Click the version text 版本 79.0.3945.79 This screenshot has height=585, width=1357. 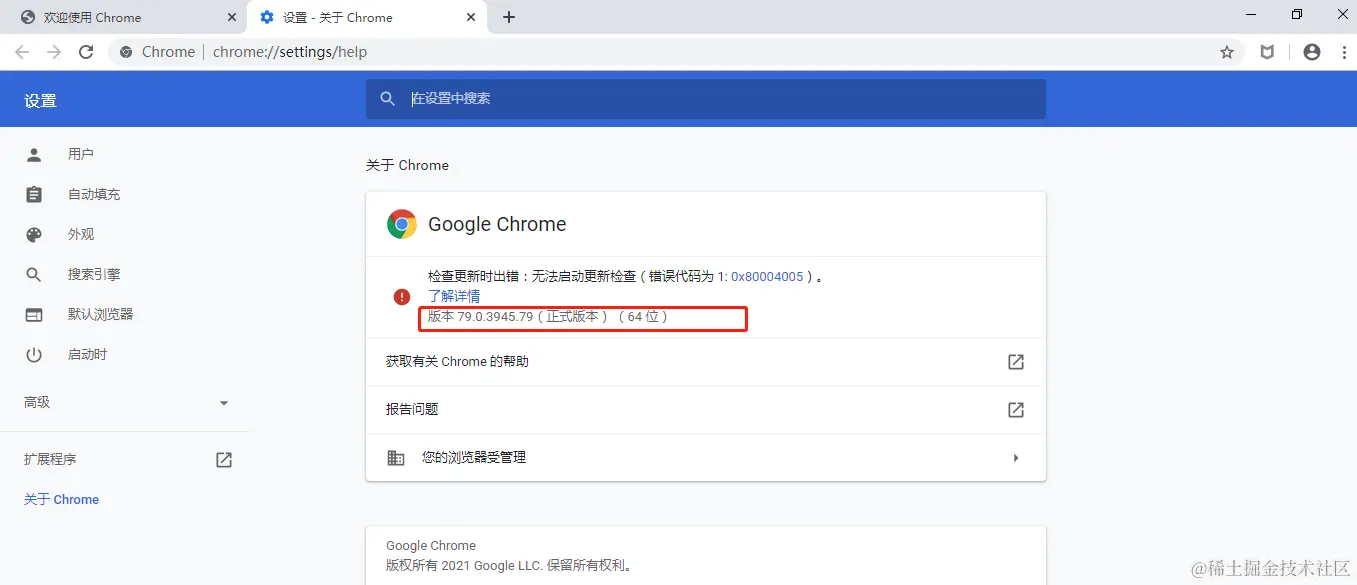pos(481,316)
